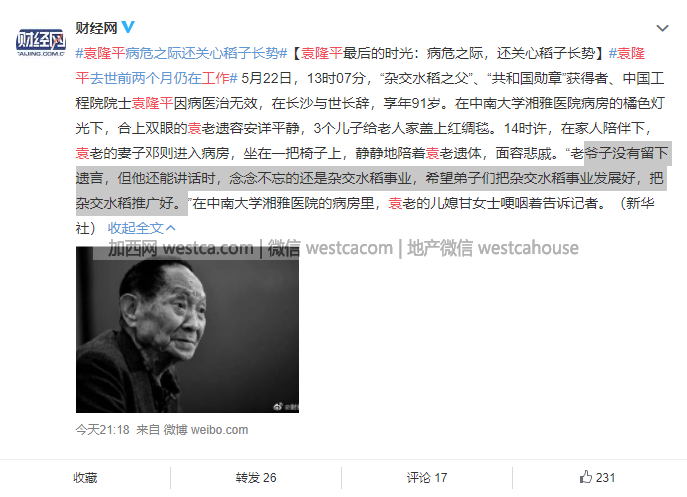687x497 pixels.
Task: Open hashtag 袁隆平病危之际还关心稻子长势
Action: 181,53
